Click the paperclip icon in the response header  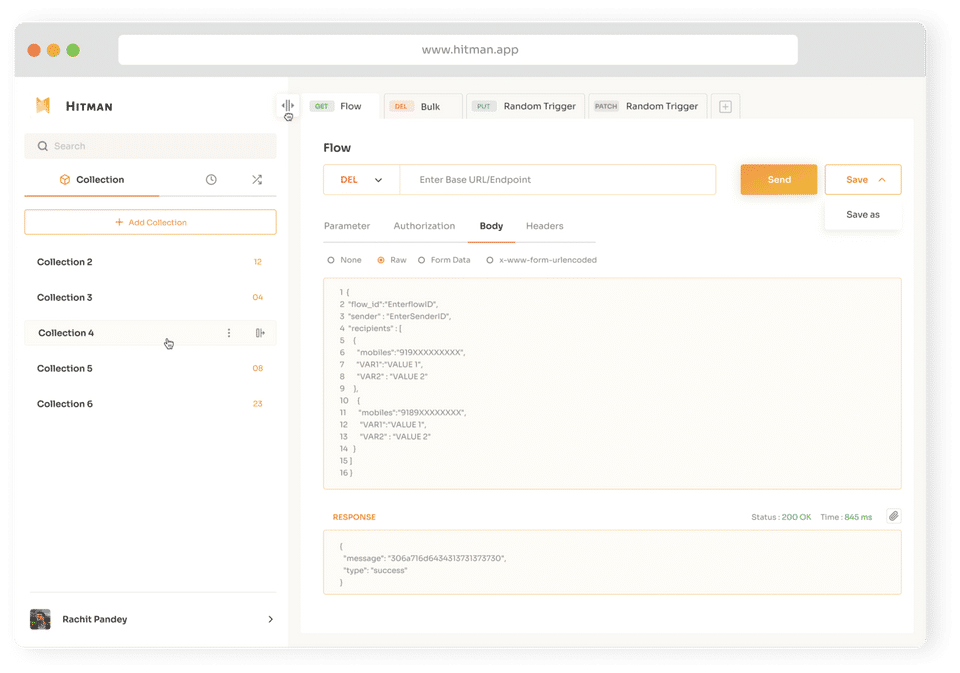[894, 516]
